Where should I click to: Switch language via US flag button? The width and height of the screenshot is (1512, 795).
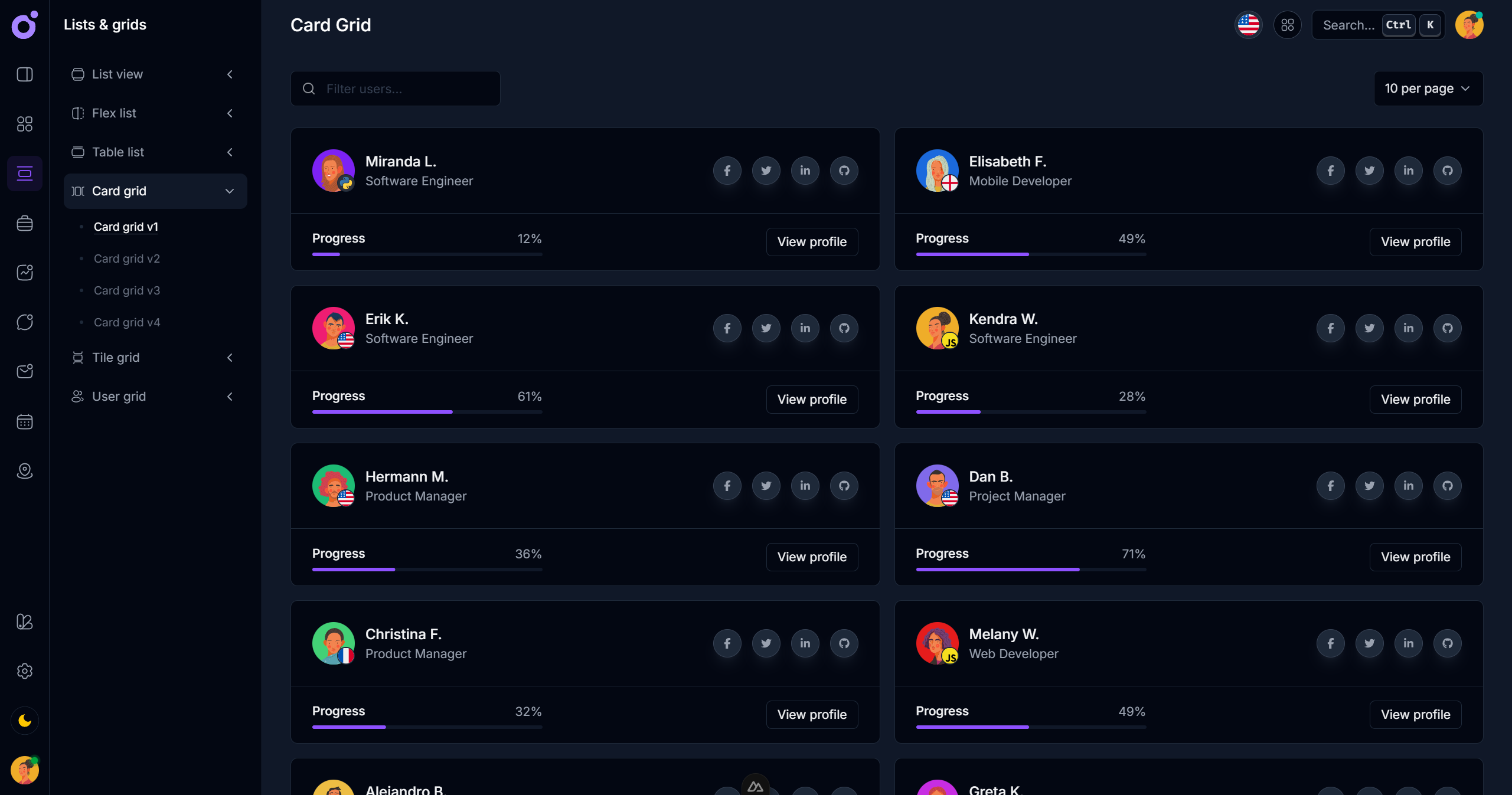(1248, 25)
